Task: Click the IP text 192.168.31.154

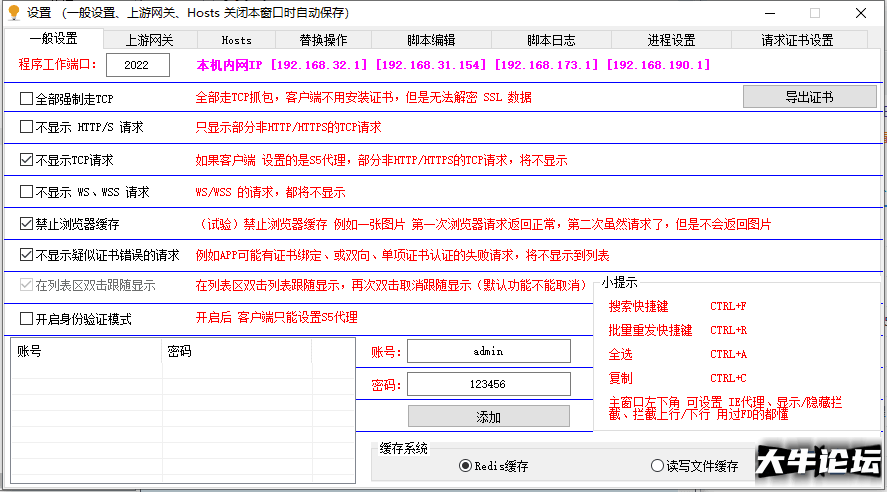Action: point(430,65)
